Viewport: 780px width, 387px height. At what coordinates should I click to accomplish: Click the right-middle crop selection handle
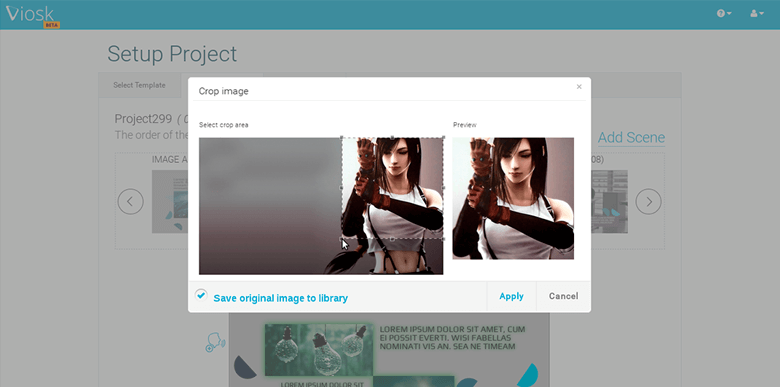pos(443,188)
